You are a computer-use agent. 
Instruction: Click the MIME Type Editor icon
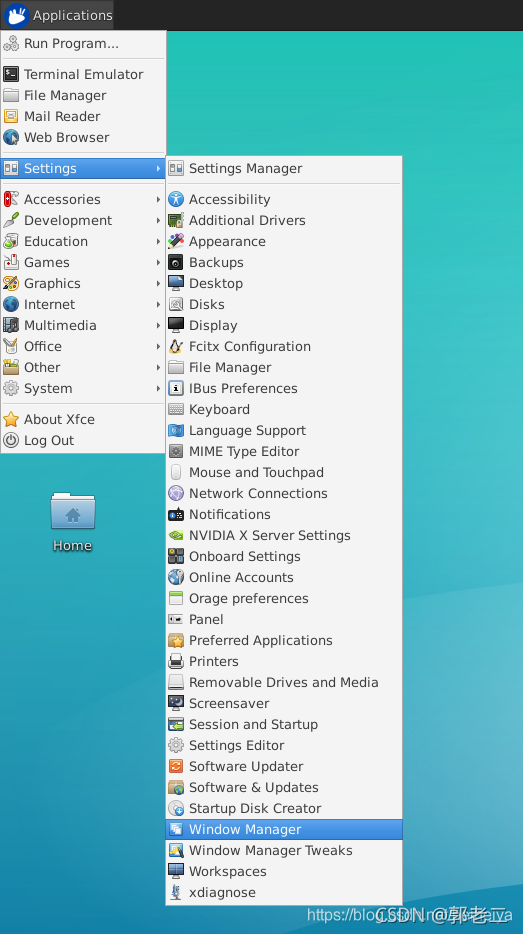[x=176, y=452]
